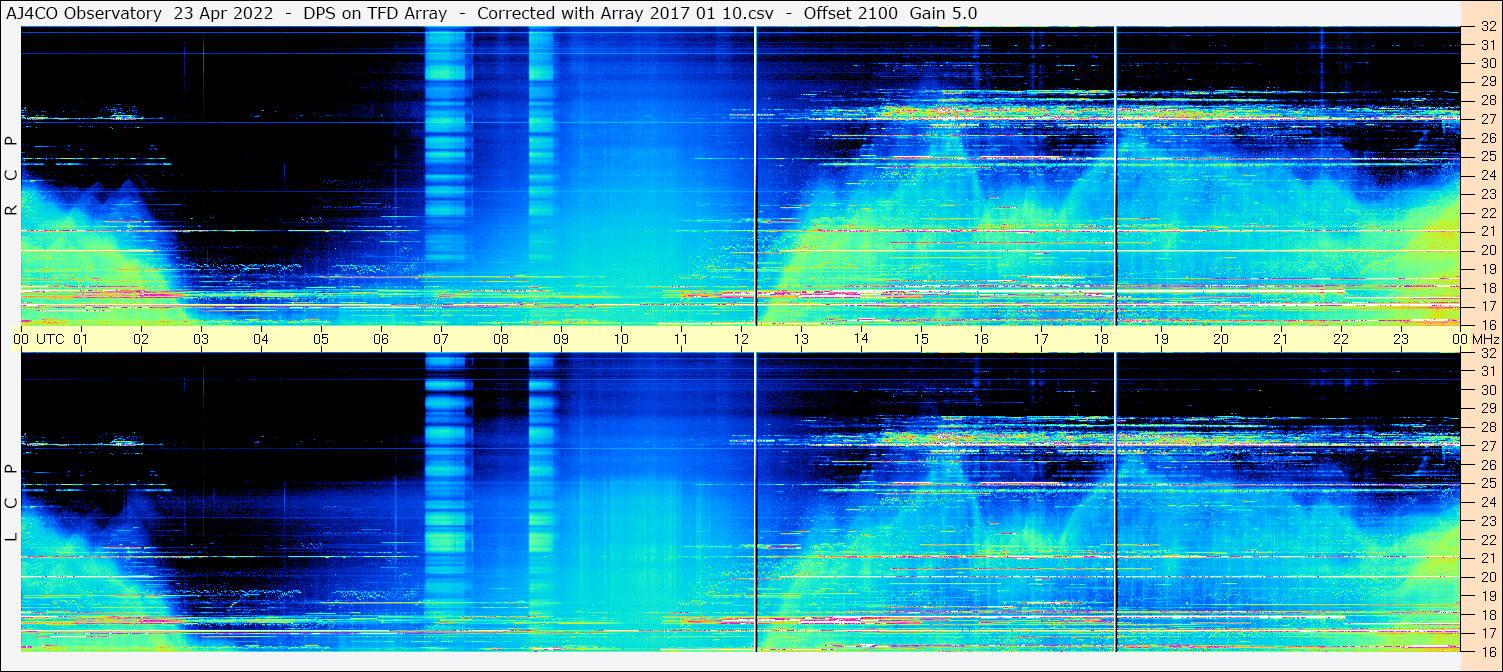Select hour 12 on the UTC axis
Image resolution: width=1503 pixels, height=672 pixels.
click(x=741, y=339)
